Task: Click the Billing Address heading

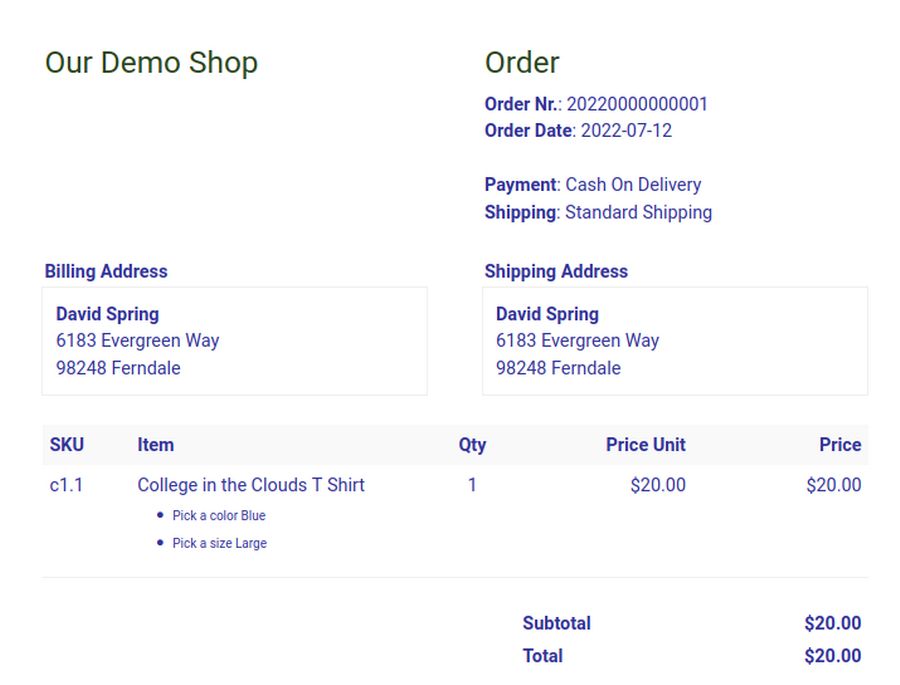Action: point(106,271)
